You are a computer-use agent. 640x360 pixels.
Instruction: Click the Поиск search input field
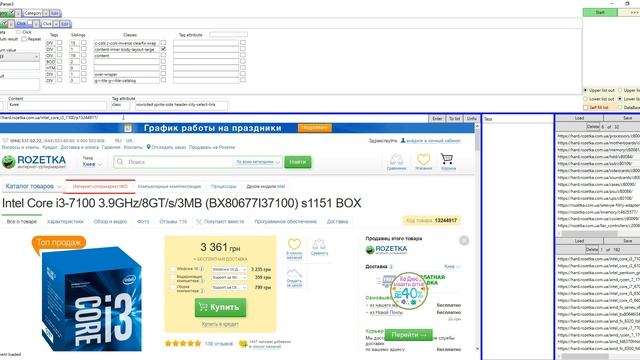[x=173, y=162]
